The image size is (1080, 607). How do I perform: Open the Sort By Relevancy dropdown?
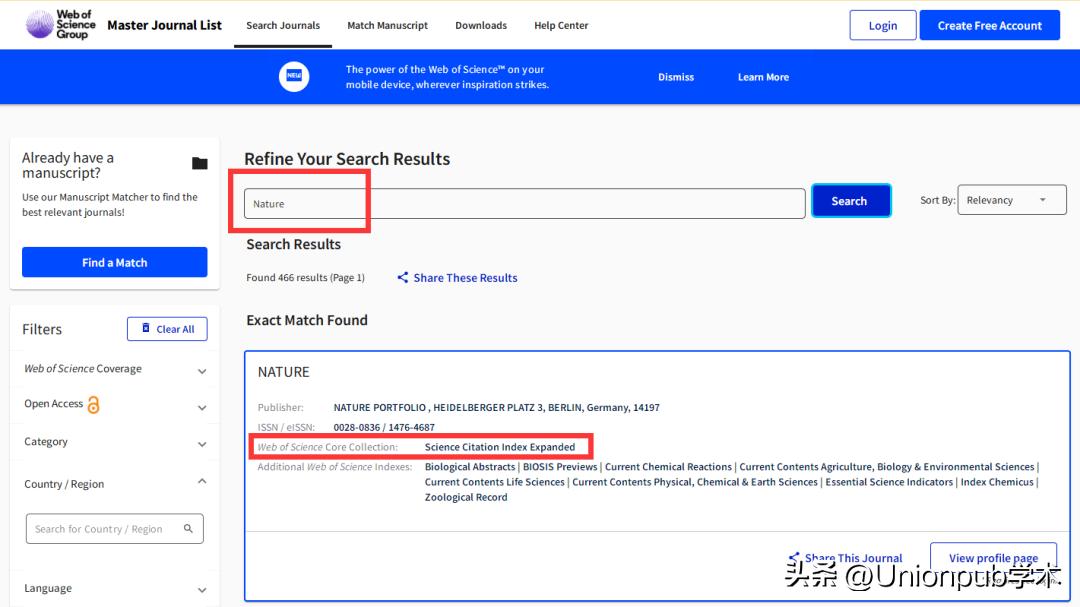[1011, 200]
